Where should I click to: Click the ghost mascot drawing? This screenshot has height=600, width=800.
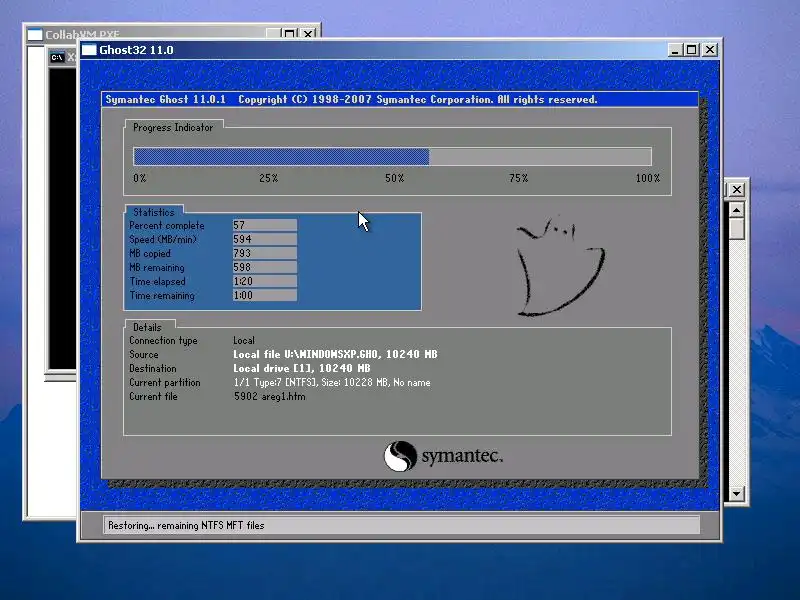[x=560, y=266]
